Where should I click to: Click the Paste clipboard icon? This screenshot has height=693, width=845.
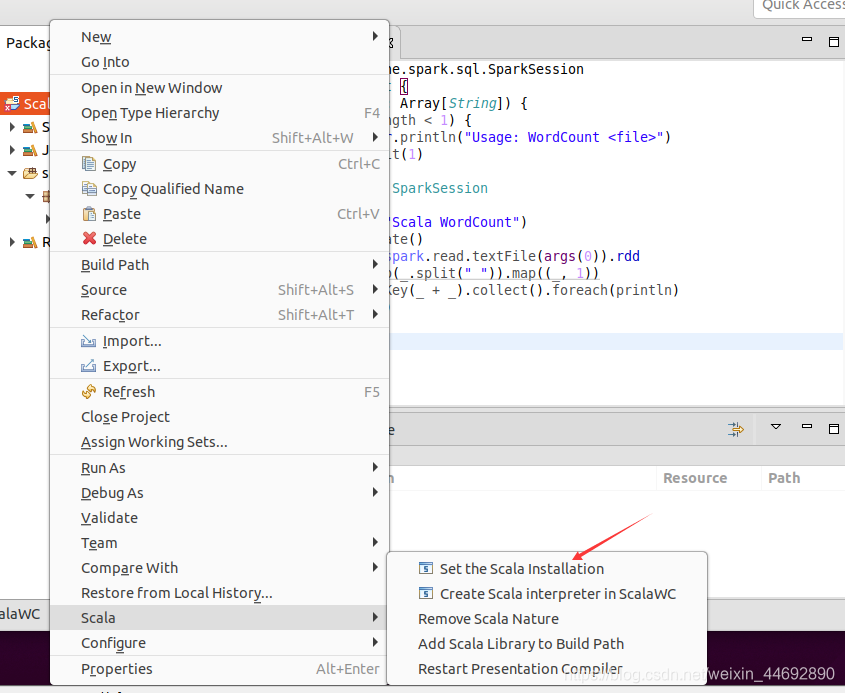pyautogui.click(x=89, y=214)
